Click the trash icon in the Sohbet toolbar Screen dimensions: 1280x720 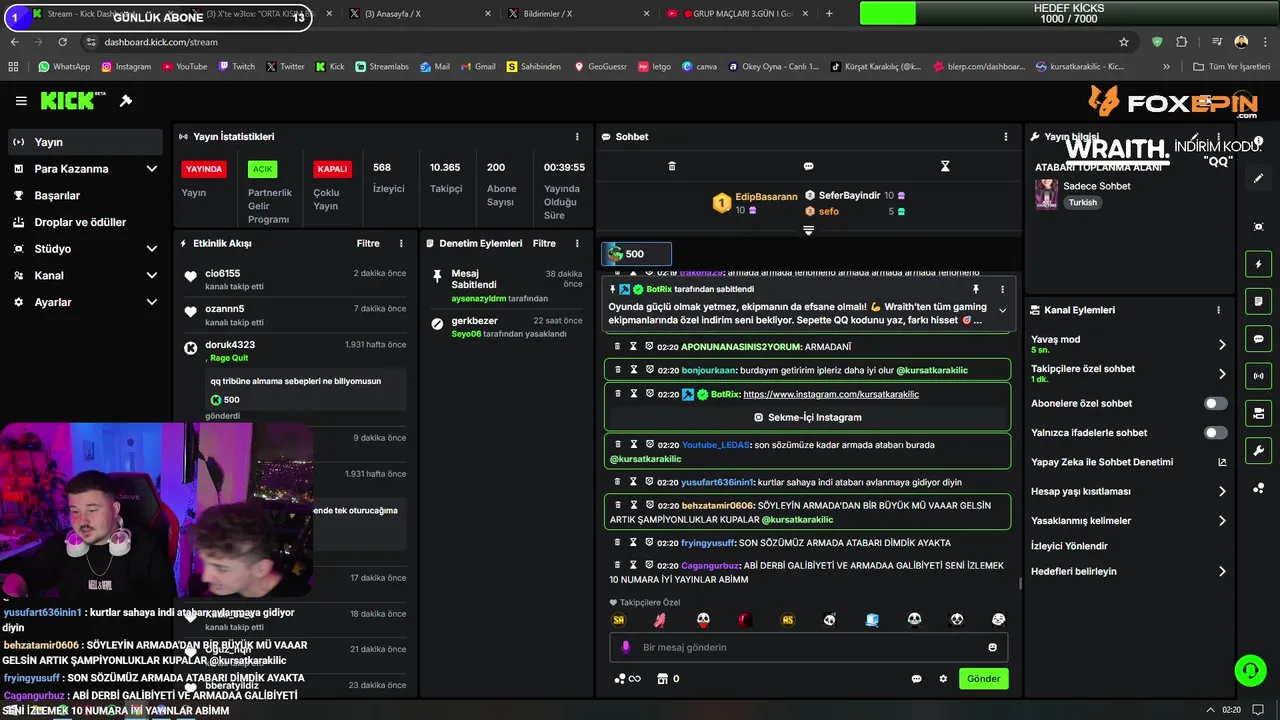tap(672, 166)
